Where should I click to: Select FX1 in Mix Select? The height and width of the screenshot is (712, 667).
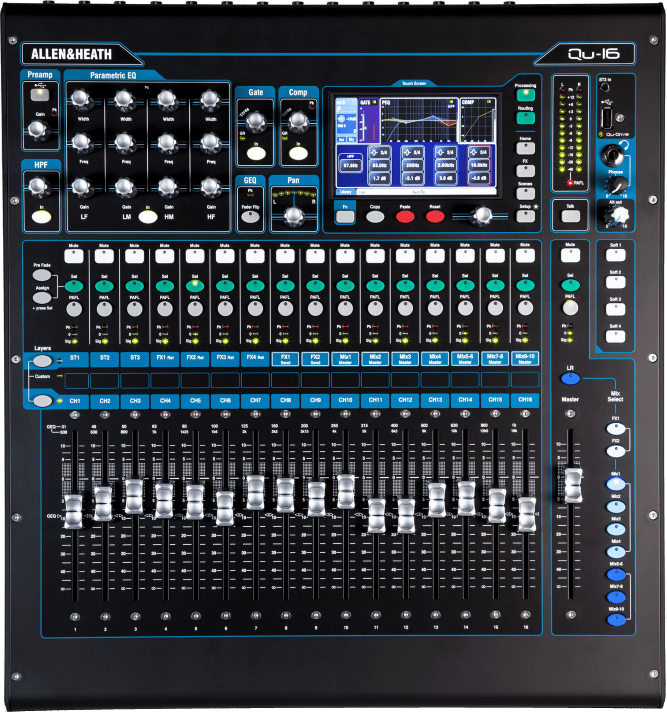616,428
